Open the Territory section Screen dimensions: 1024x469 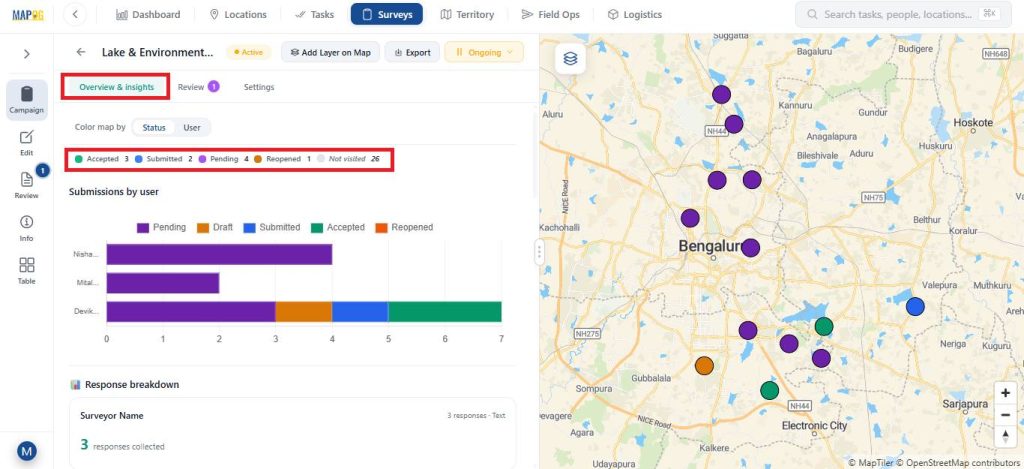pyautogui.click(x=467, y=14)
